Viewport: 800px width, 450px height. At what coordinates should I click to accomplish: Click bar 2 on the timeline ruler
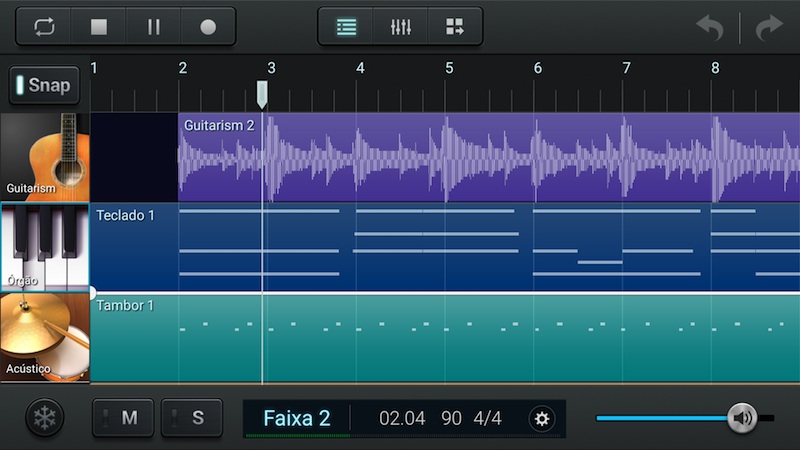click(x=183, y=68)
